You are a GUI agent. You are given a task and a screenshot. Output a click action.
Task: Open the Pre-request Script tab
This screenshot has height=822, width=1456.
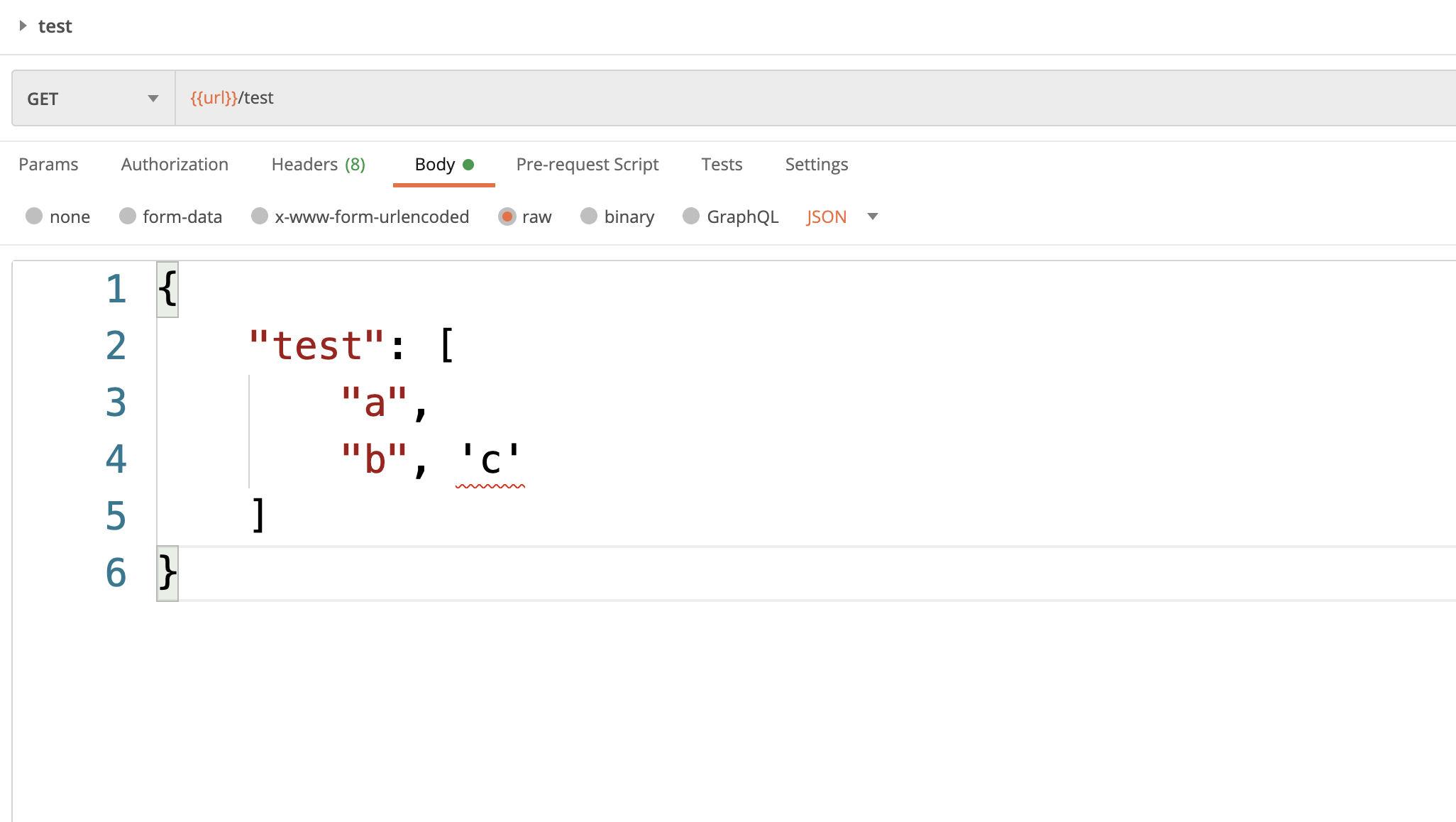coord(587,164)
